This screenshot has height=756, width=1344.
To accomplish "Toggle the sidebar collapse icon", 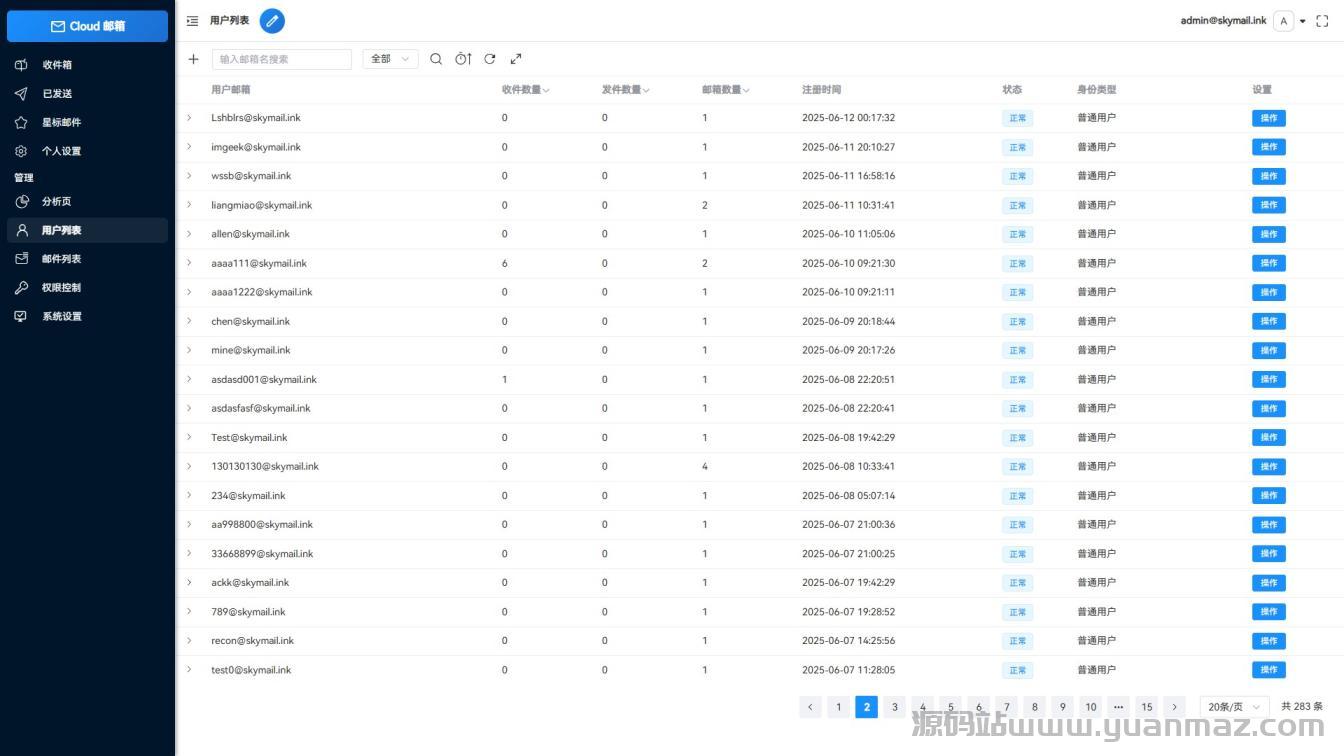I will coord(192,21).
